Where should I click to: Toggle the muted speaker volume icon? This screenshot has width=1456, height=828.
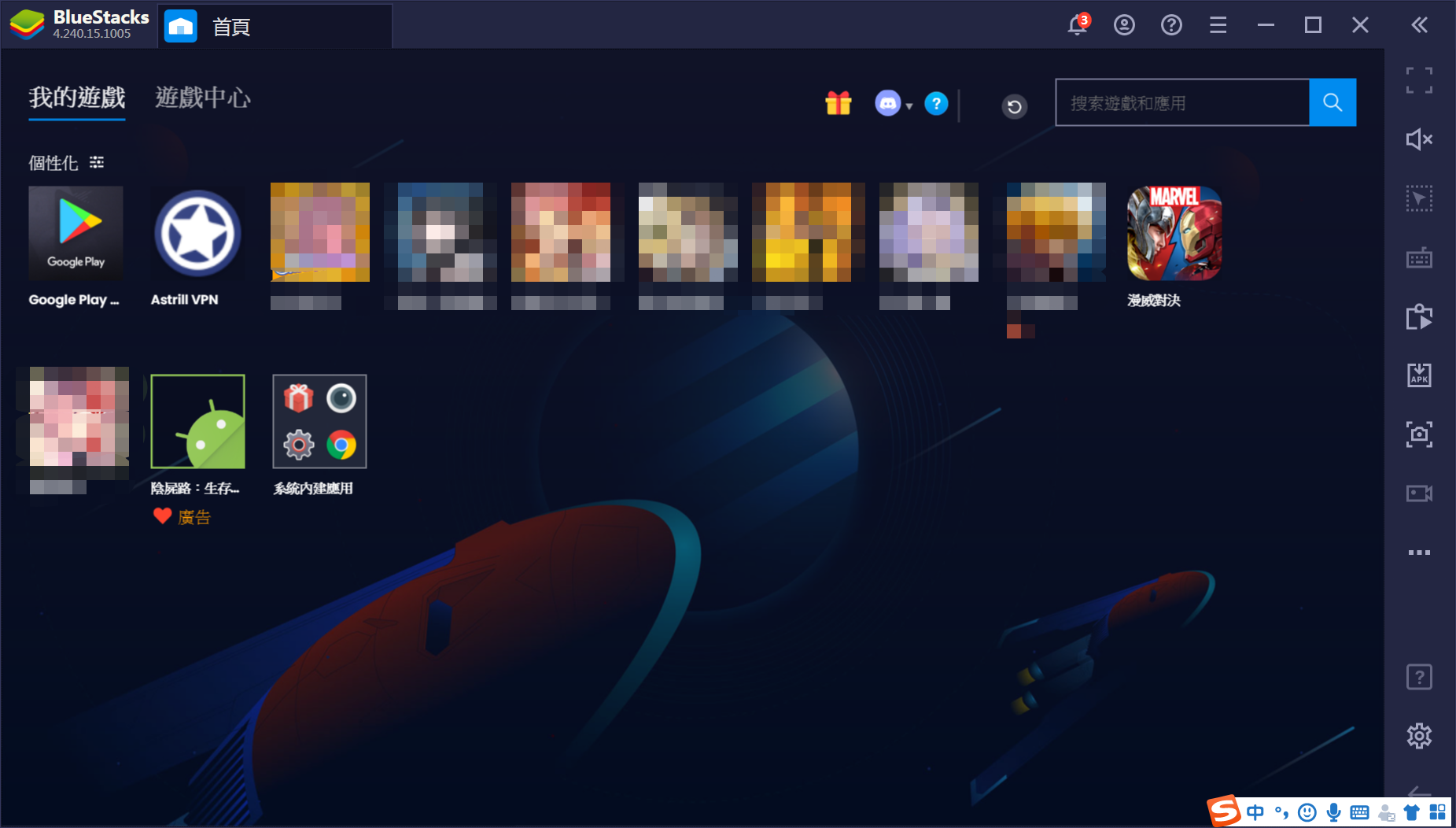coord(1419,139)
